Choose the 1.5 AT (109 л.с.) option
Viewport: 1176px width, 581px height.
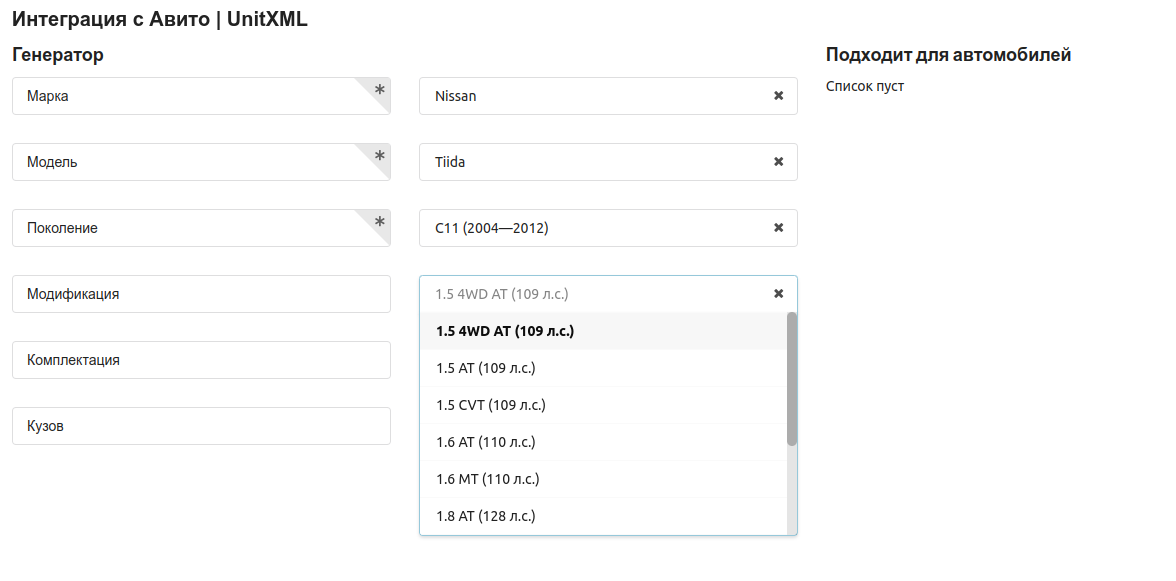click(603, 368)
